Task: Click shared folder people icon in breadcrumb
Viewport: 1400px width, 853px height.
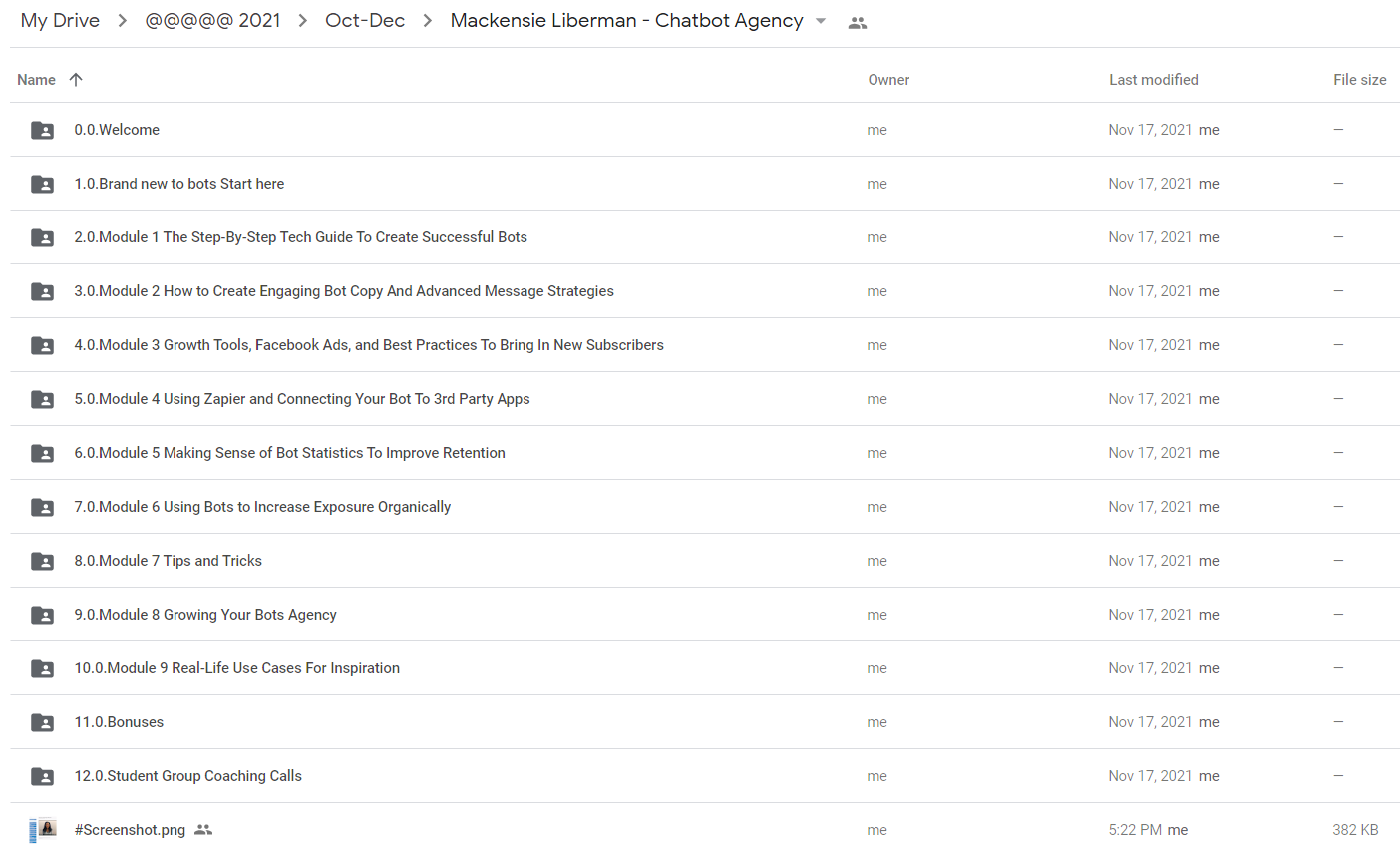Action: coord(857,22)
